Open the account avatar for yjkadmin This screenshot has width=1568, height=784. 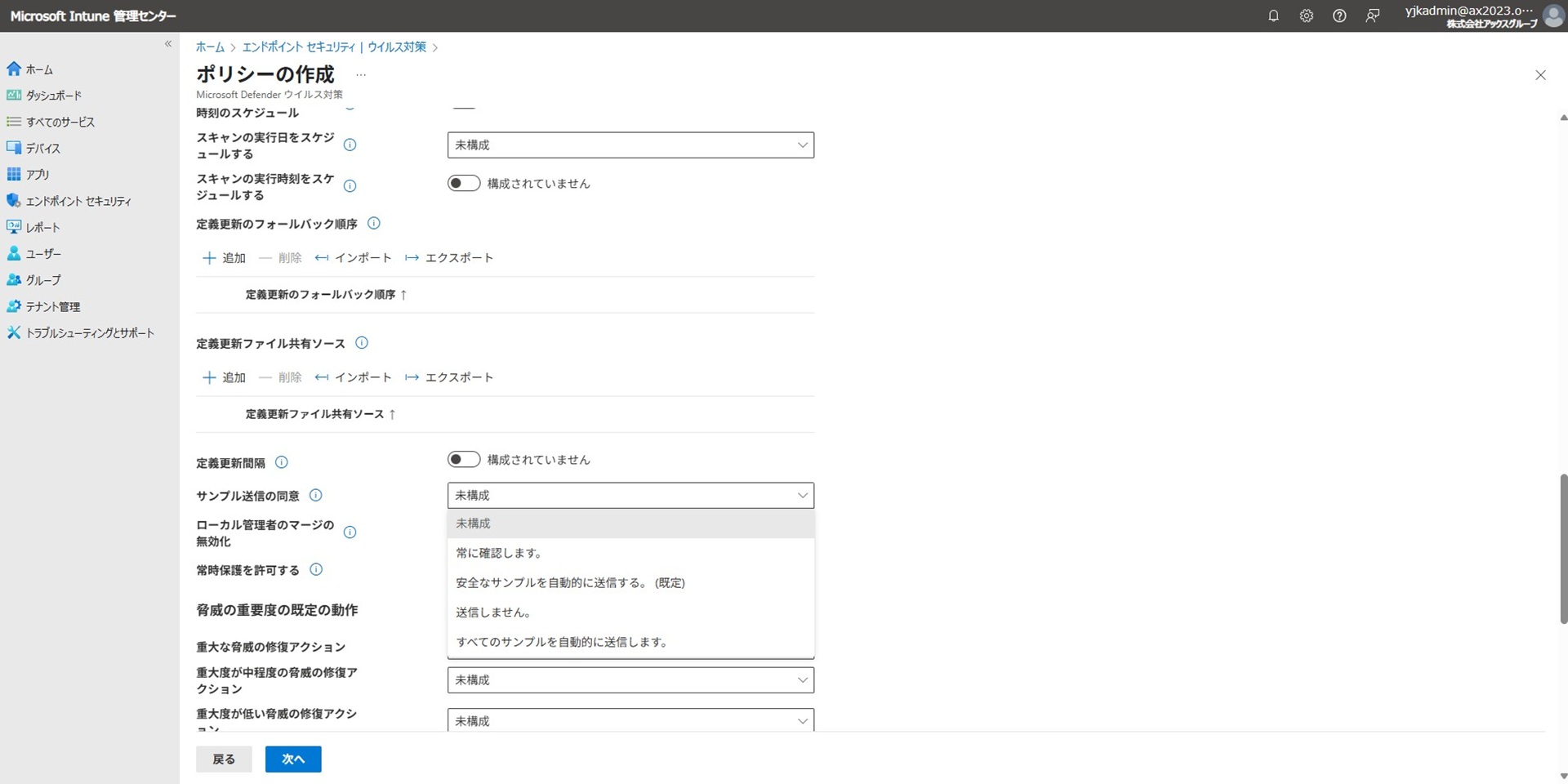click(1553, 16)
